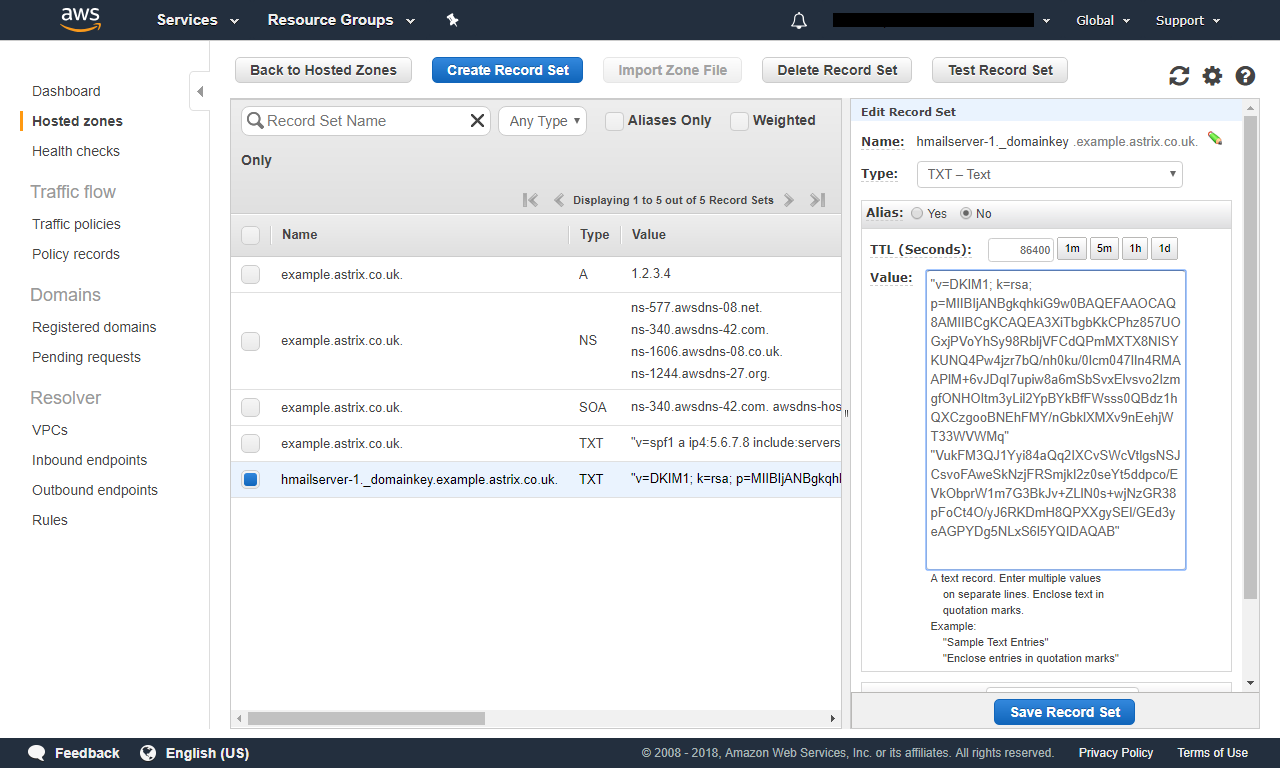Open Traffic policies in sidebar
This screenshot has height=768, width=1280.
tap(76, 224)
